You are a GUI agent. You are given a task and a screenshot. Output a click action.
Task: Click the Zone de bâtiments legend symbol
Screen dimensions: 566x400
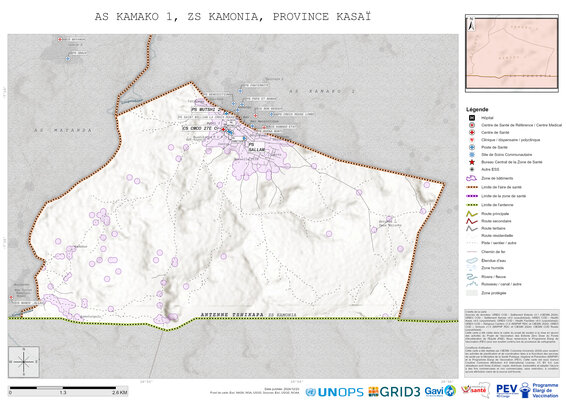(x=472, y=178)
